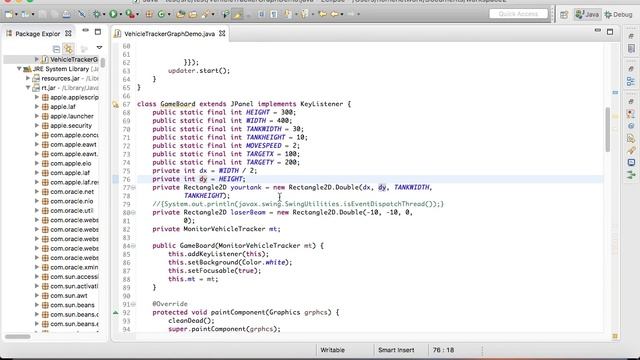Close the Package Explorer view tab

point(68,33)
